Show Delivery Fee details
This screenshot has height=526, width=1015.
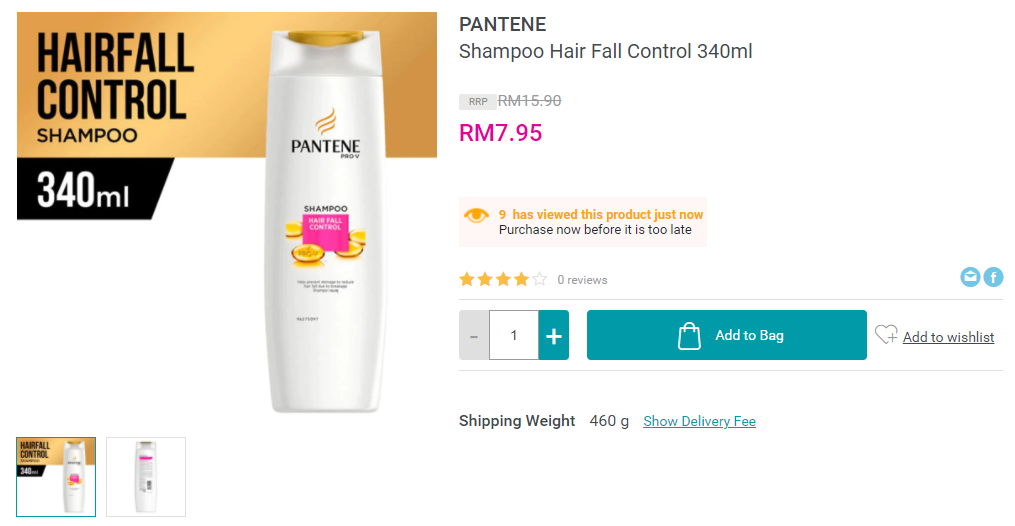pos(699,421)
